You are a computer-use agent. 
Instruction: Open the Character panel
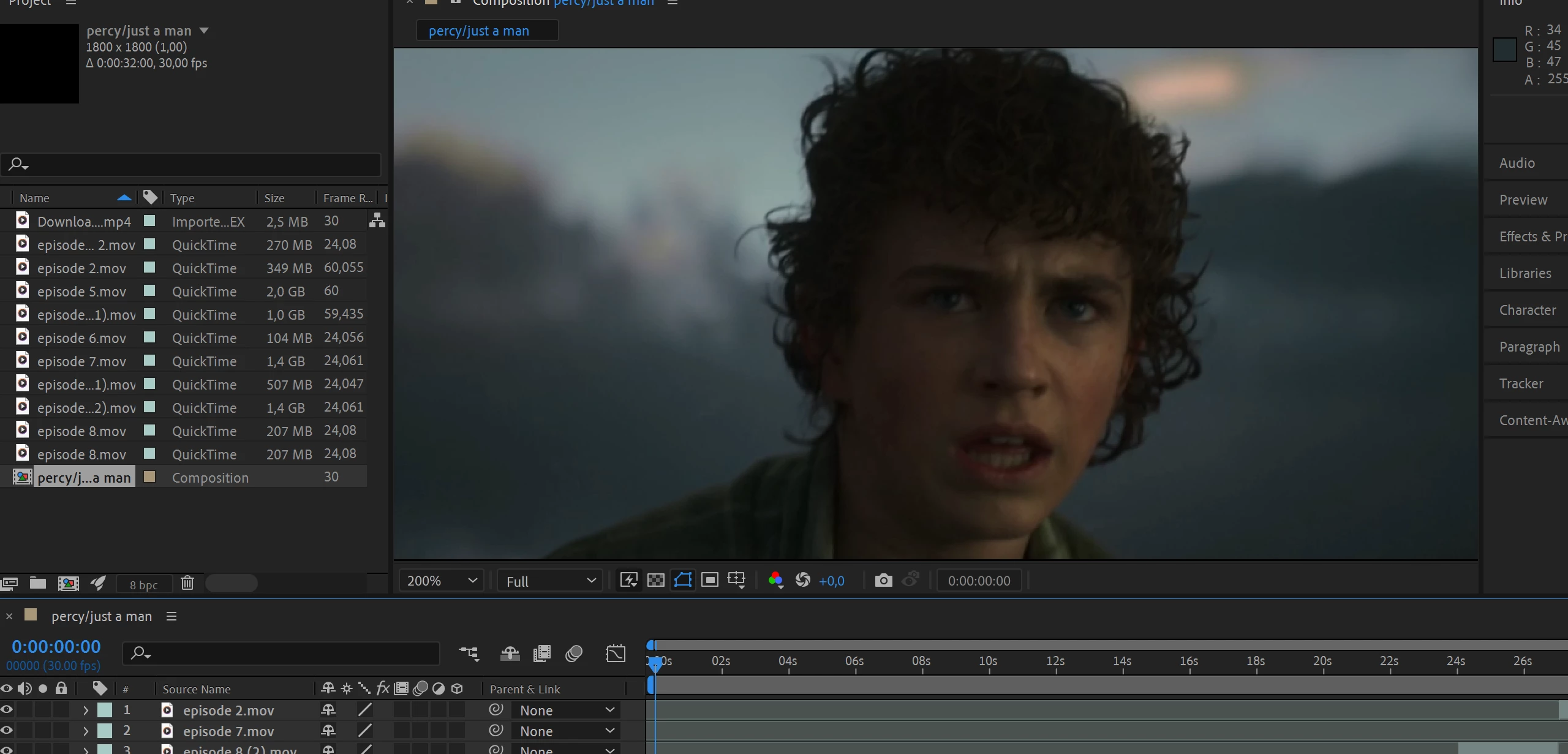coord(1527,310)
